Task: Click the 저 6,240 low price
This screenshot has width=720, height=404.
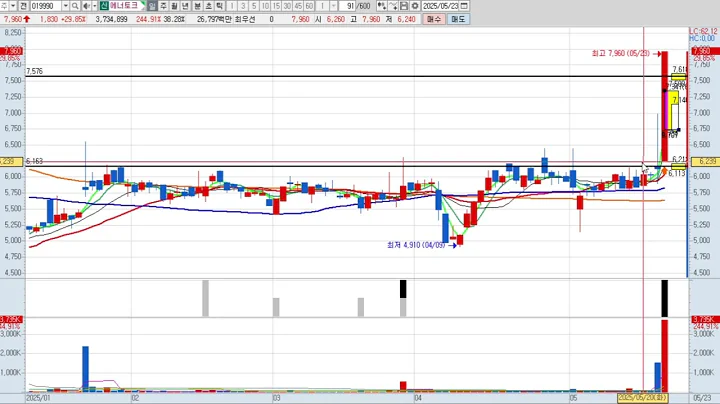Action: (400, 19)
